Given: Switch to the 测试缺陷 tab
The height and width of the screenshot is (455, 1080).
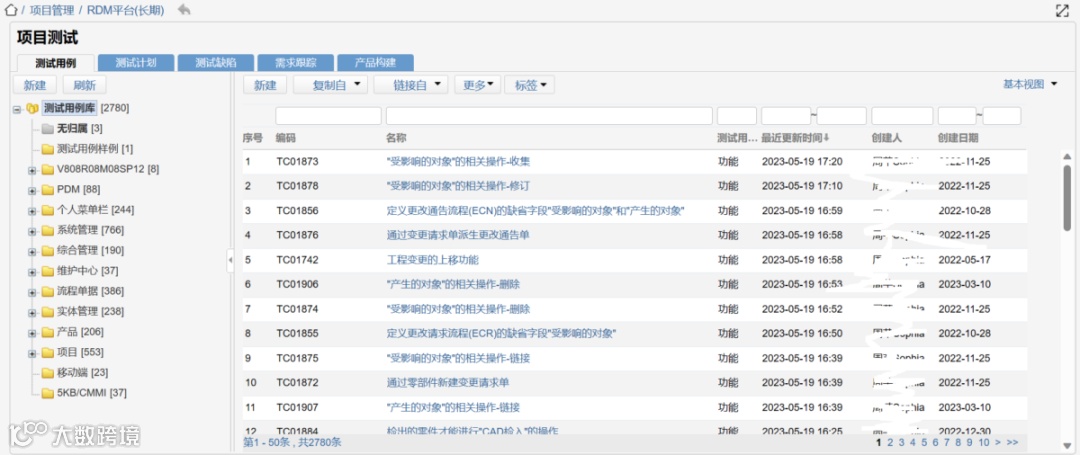Looking at the screenshot, I should [x=216, y=63].
